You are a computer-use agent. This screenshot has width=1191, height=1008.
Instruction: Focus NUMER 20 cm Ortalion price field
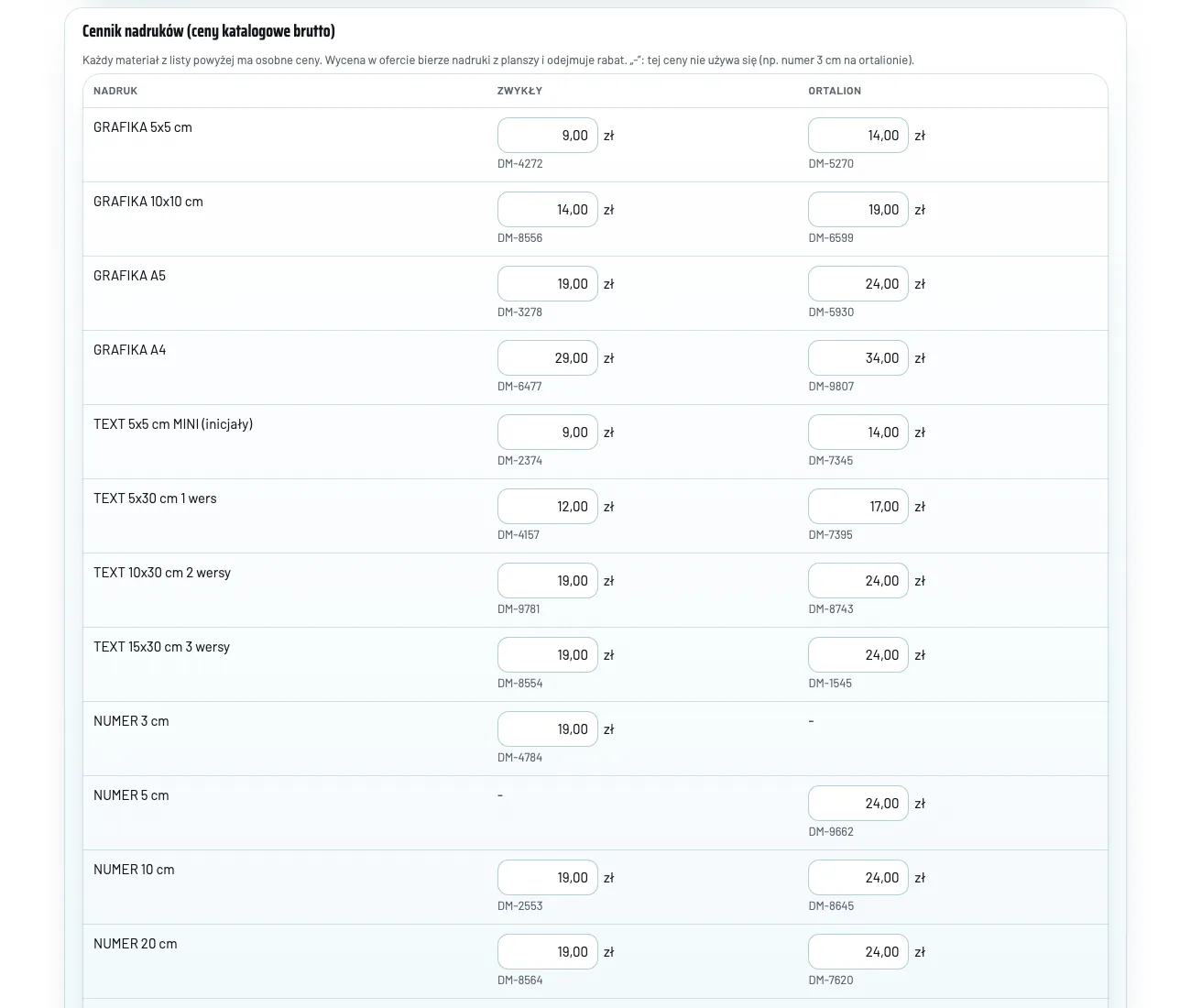pos(858,952)
